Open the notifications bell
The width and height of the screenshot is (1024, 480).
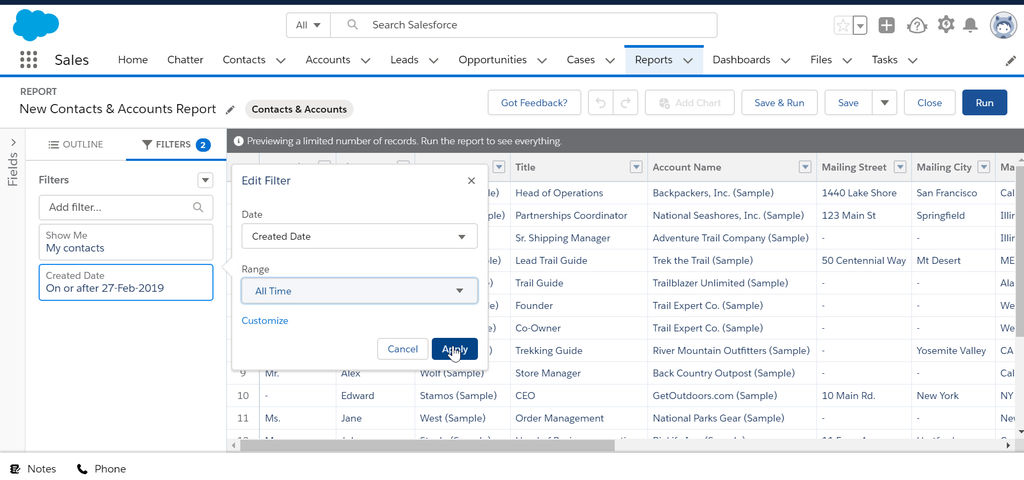970,25
